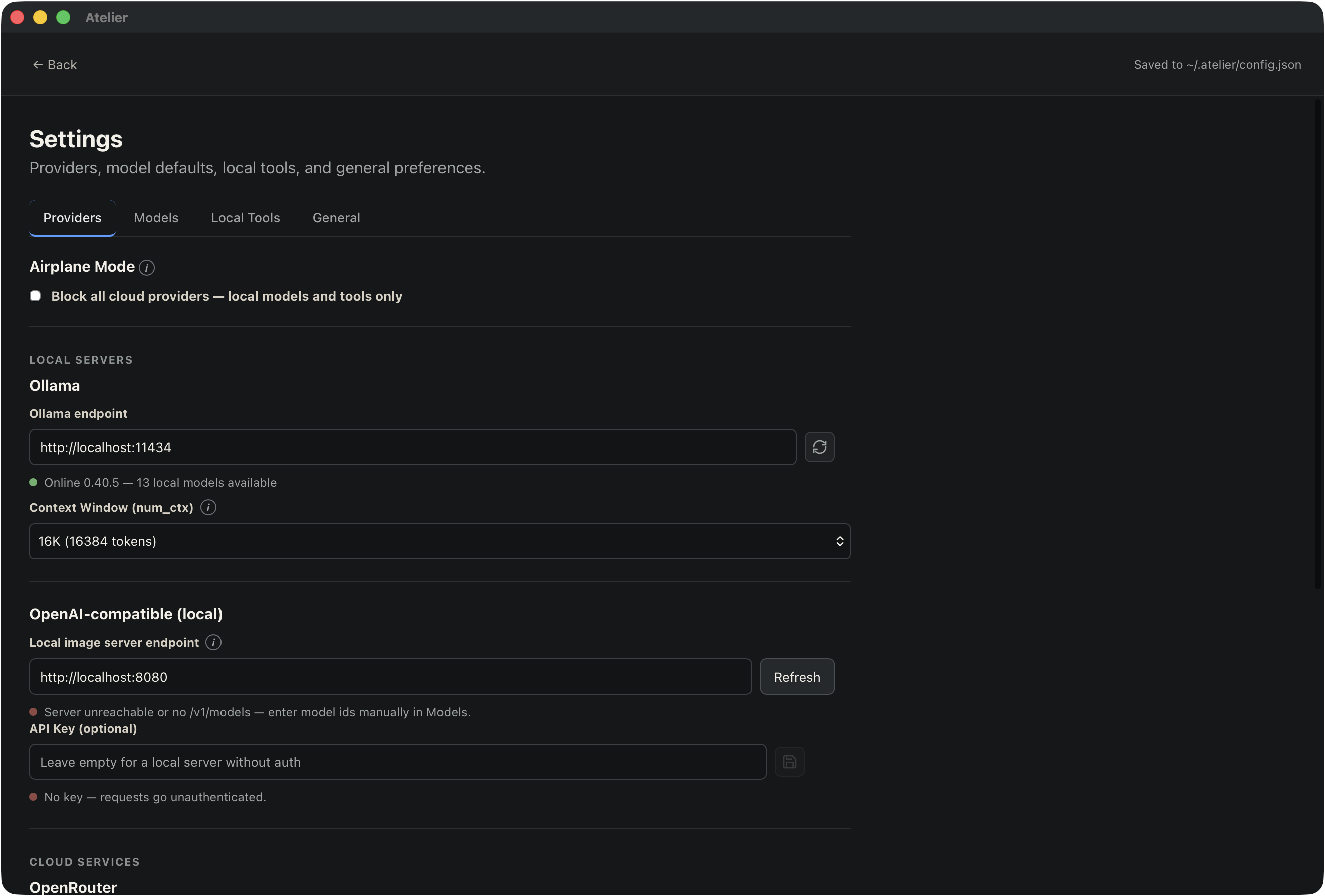The image size is (1325, 896).
Task: Click the 'Saved to ~/.atelier/config.json' status text
Action: [1217, 65]
